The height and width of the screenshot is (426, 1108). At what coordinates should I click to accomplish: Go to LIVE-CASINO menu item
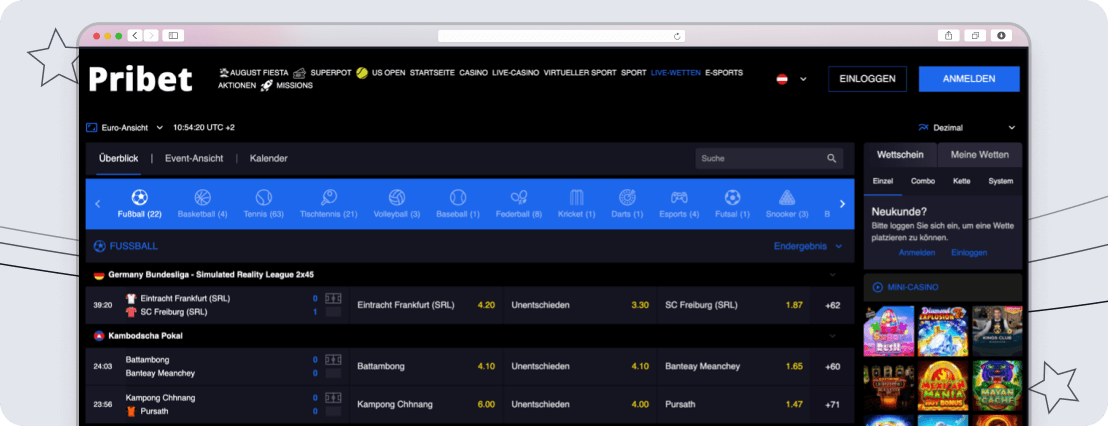pyautogui.click(x=516, y=73)
